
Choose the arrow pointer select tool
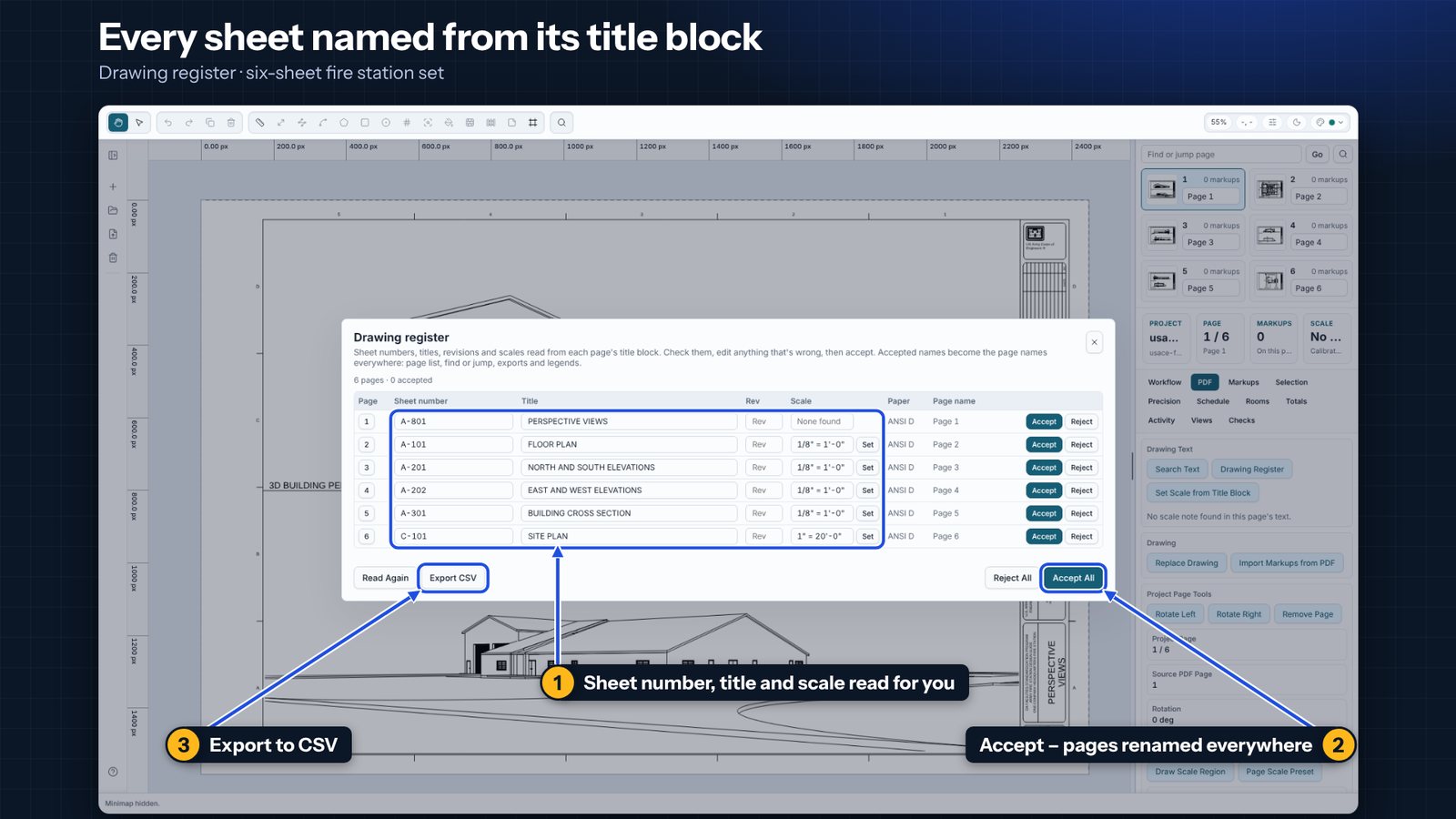[139, 122]
